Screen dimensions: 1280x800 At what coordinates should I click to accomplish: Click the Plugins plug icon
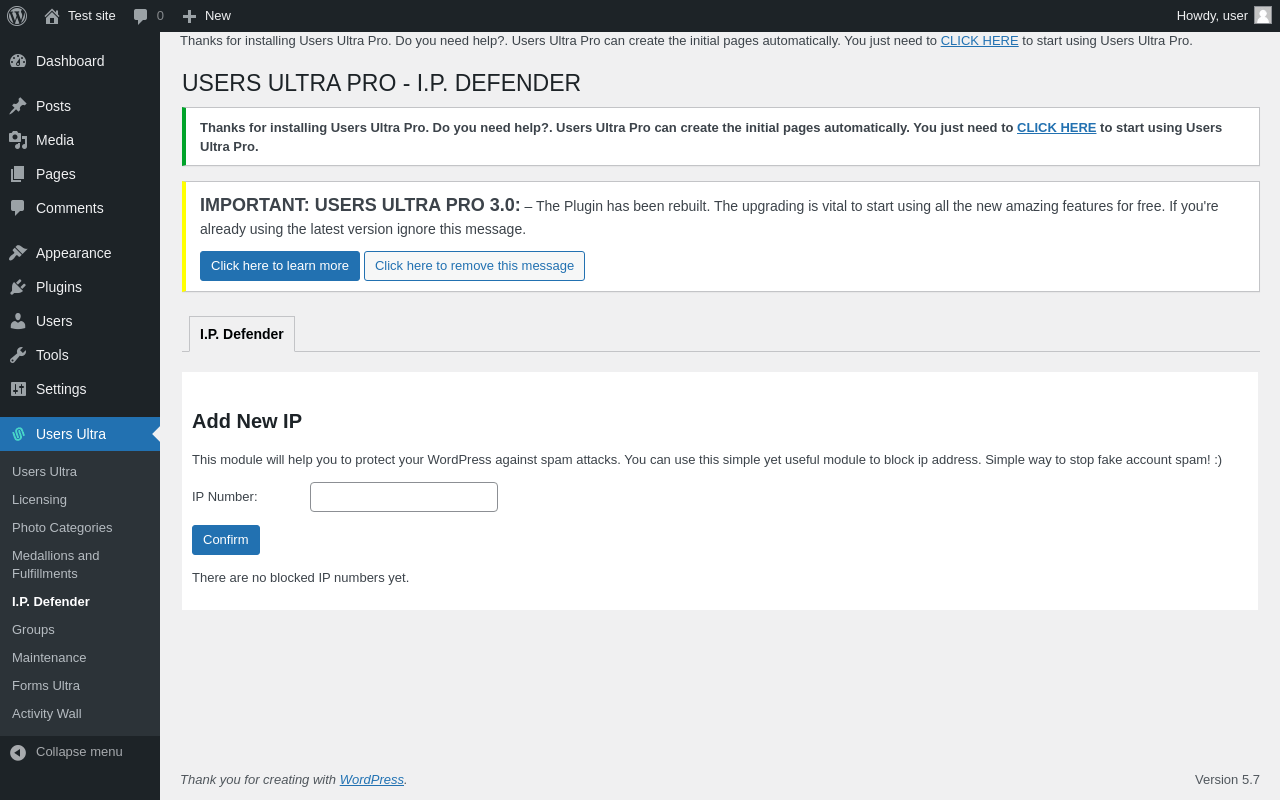pos(18,287)
